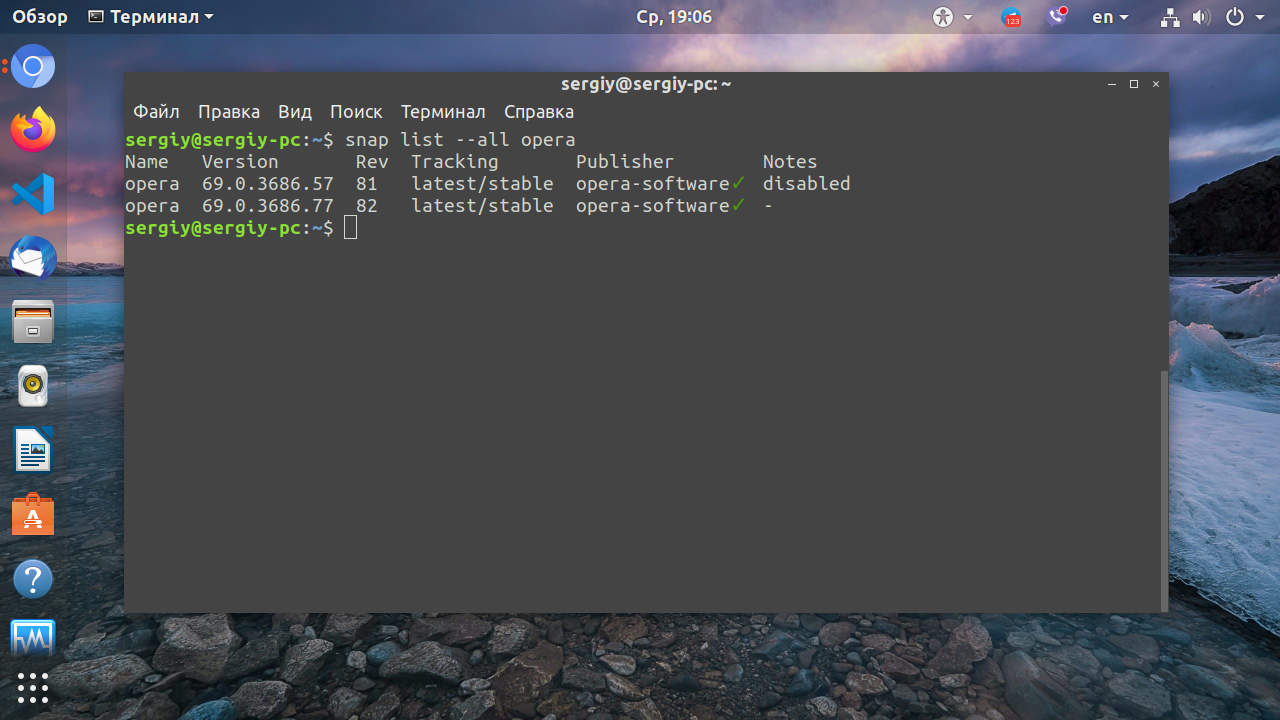This screenshot has height=720, width=1280.
Task: Click the volume speaker icon
Action: click(x=1201, y=17)
